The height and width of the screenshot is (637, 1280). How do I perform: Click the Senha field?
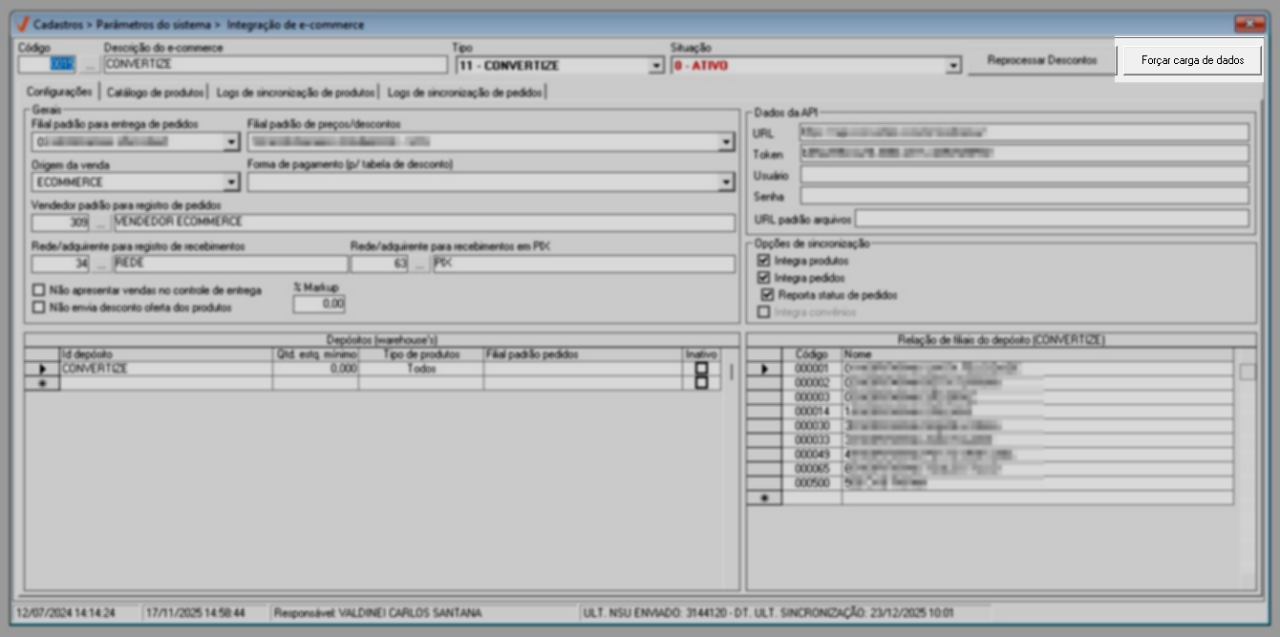[1025, 196]
